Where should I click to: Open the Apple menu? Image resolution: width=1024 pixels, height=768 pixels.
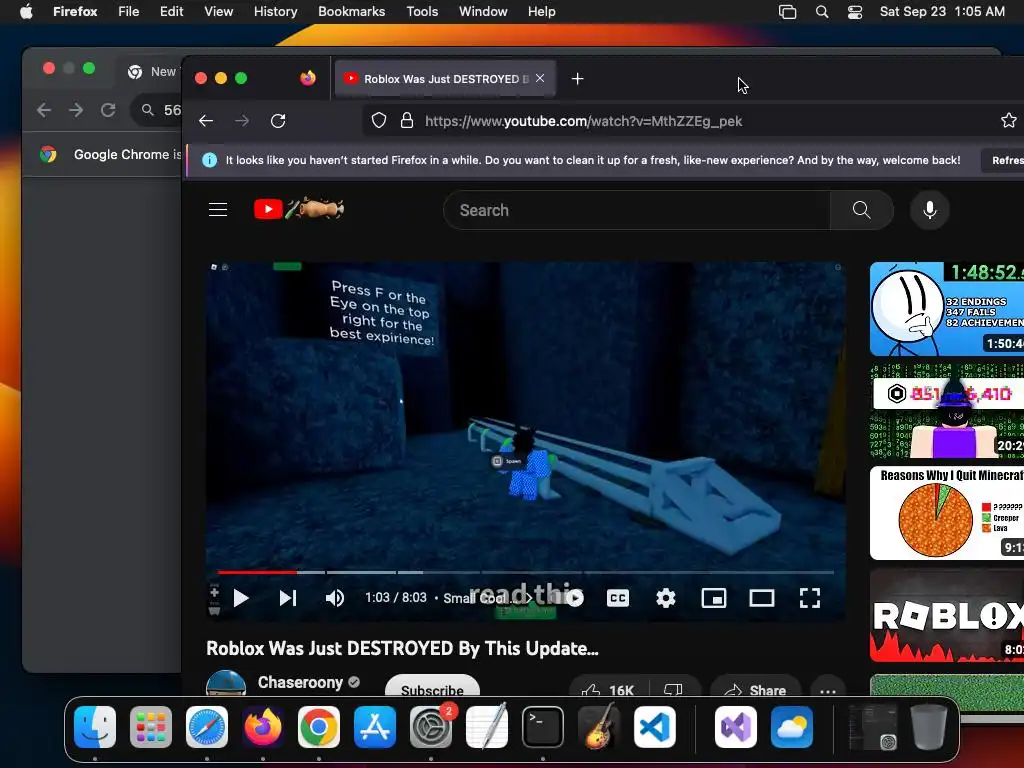tap(26, 11)
